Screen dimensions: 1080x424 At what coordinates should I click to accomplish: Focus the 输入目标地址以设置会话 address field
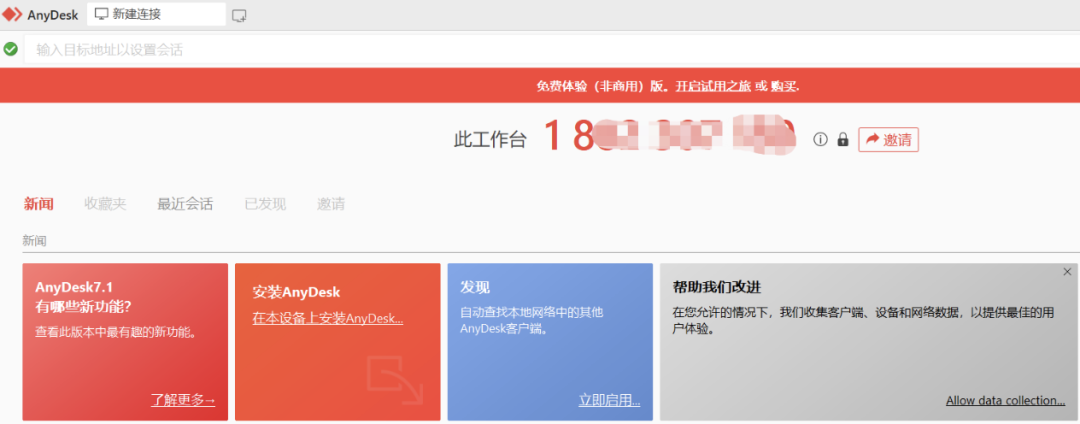(551, 50)
